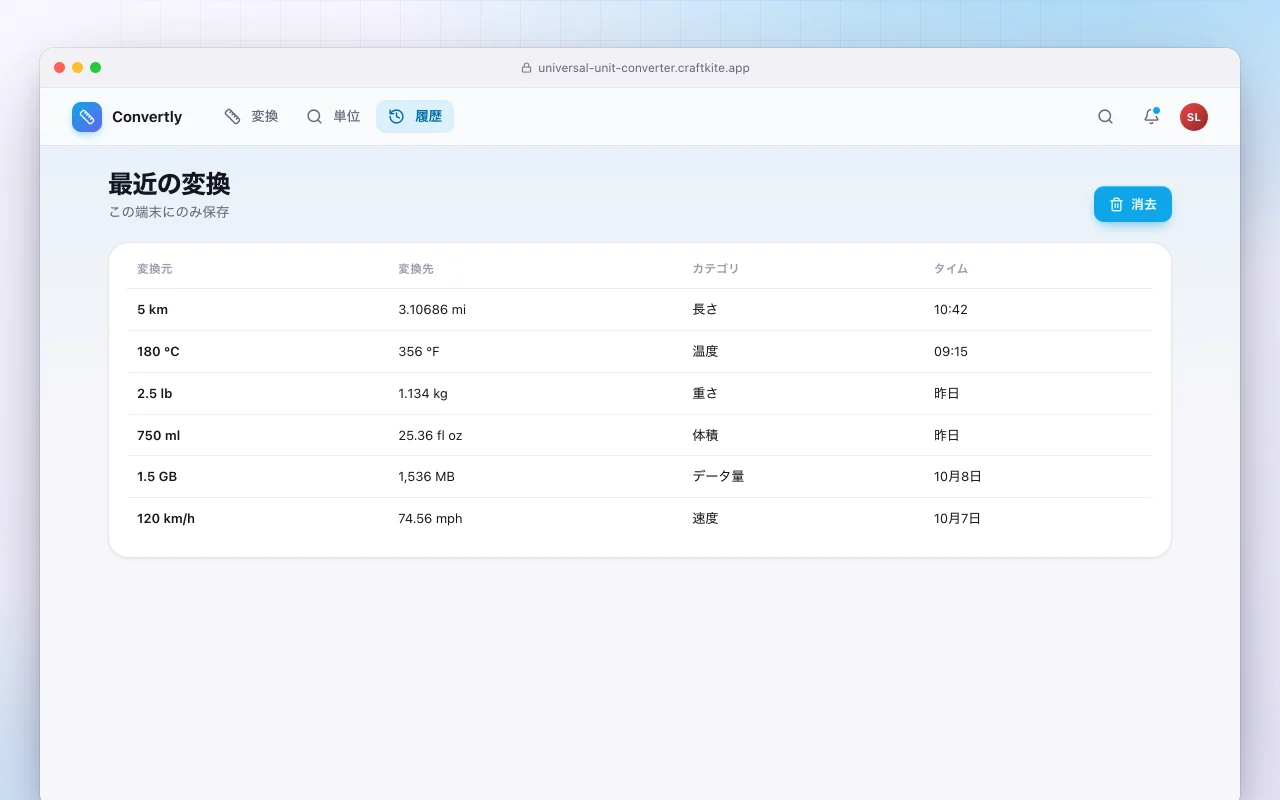Click the 長さ category cell

tap(705, 310)
